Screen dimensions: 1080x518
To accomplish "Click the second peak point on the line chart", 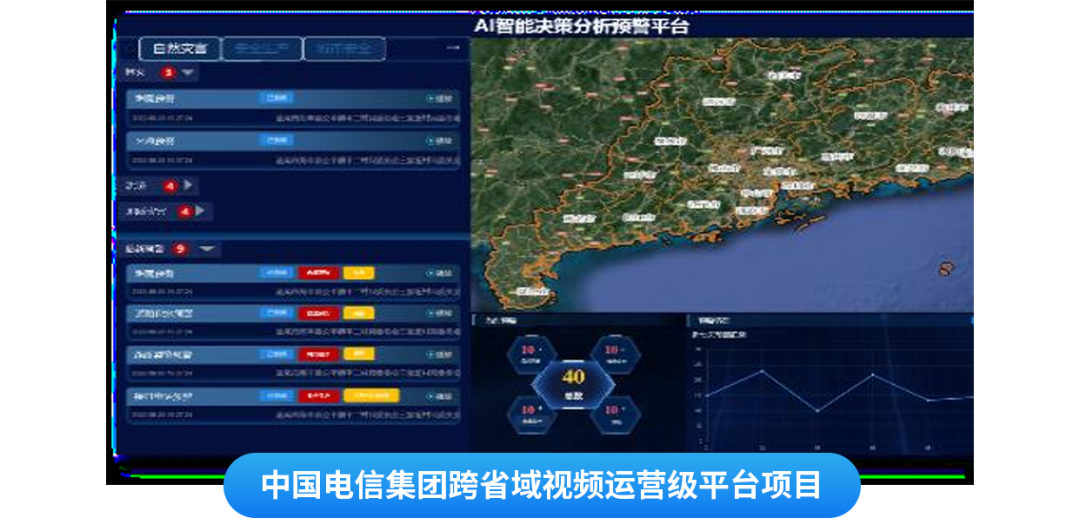I will (x=873, y=374).
